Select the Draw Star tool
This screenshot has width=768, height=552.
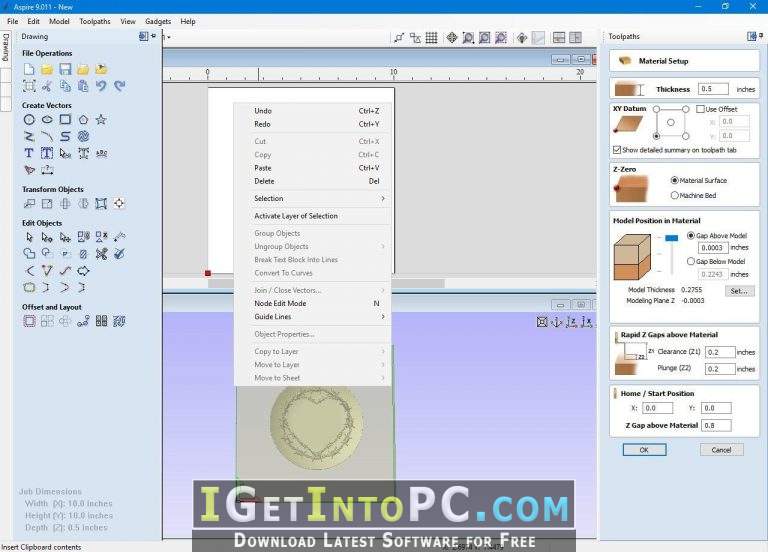click(x=101, y=120)
